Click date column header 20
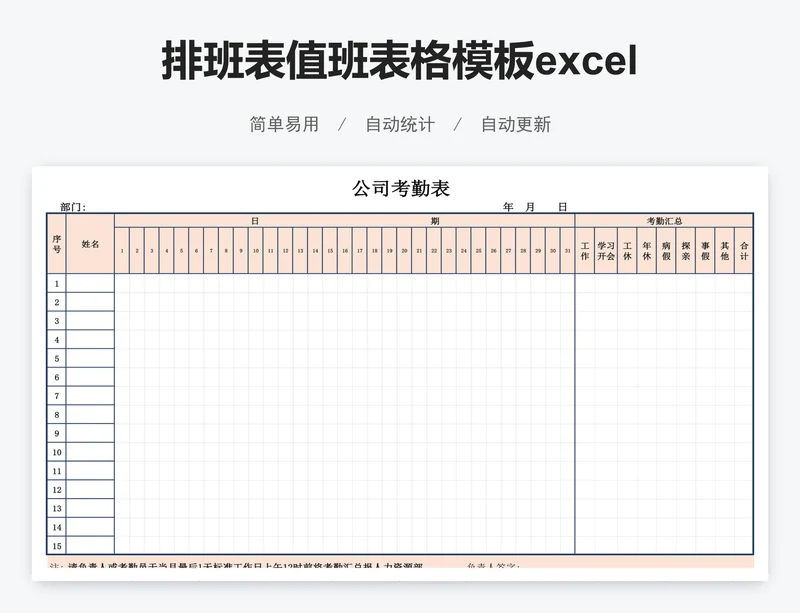The height and width of the screenshot is (613, 800). pos(404,251)
